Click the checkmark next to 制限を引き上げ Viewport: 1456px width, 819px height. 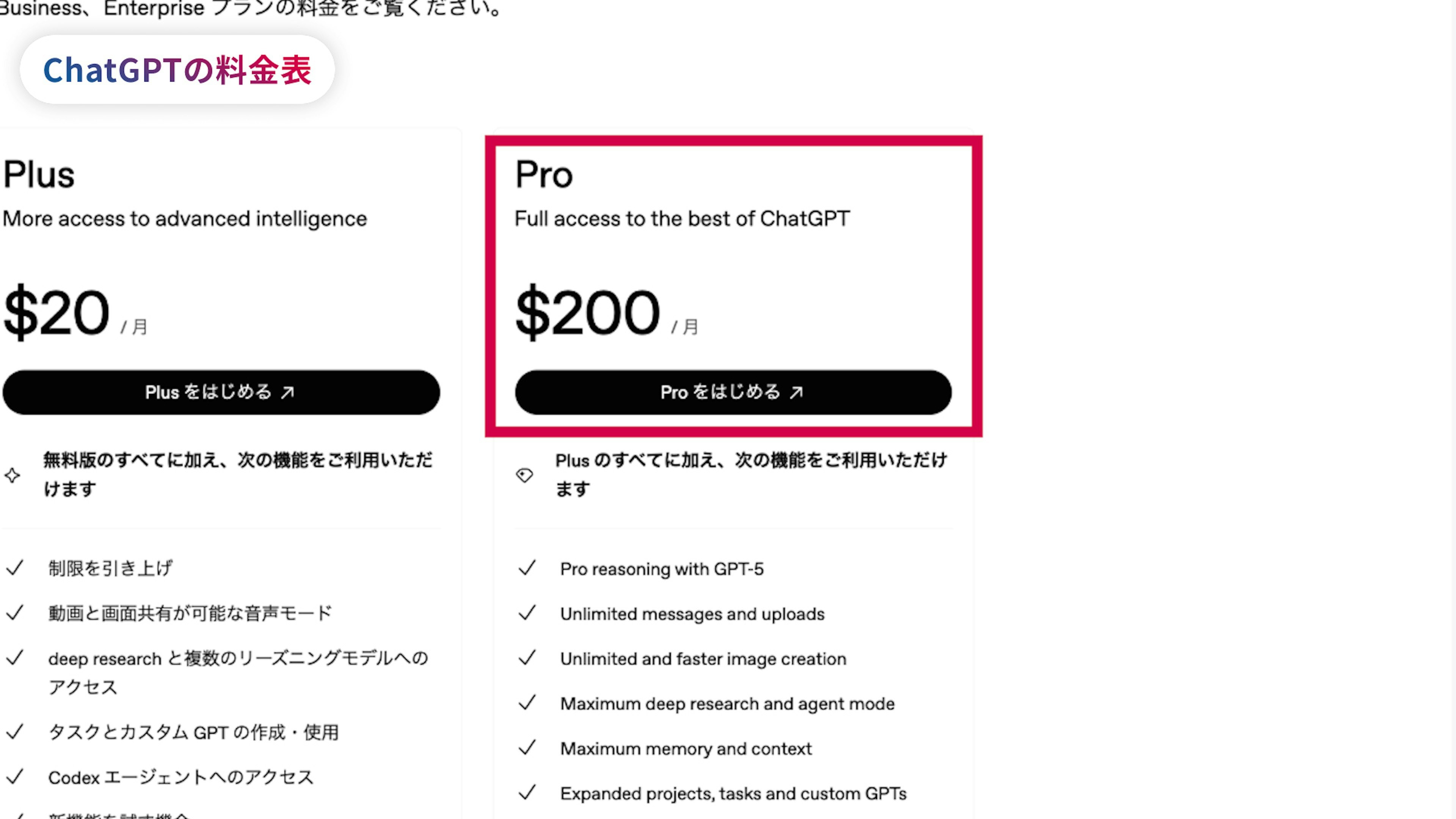(15, 568)
